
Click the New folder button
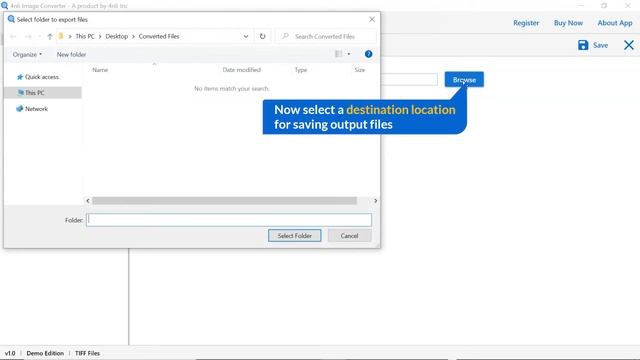[71, 54]
